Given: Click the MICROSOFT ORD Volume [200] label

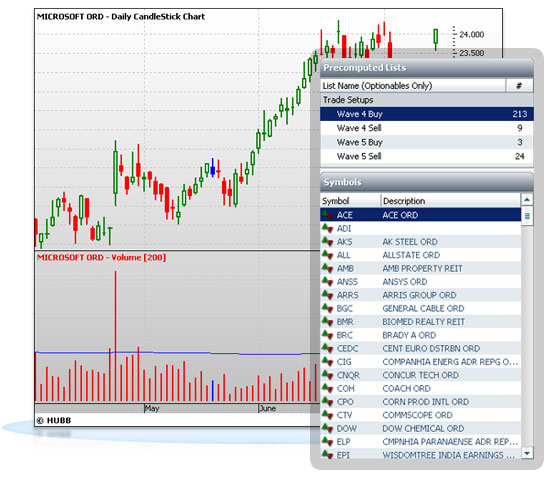Looking at the screenshot, I should pos(101,257).
